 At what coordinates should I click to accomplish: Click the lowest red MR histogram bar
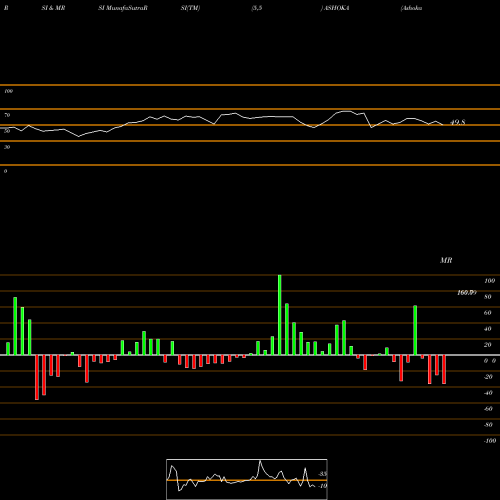click(x=37, y=377)
